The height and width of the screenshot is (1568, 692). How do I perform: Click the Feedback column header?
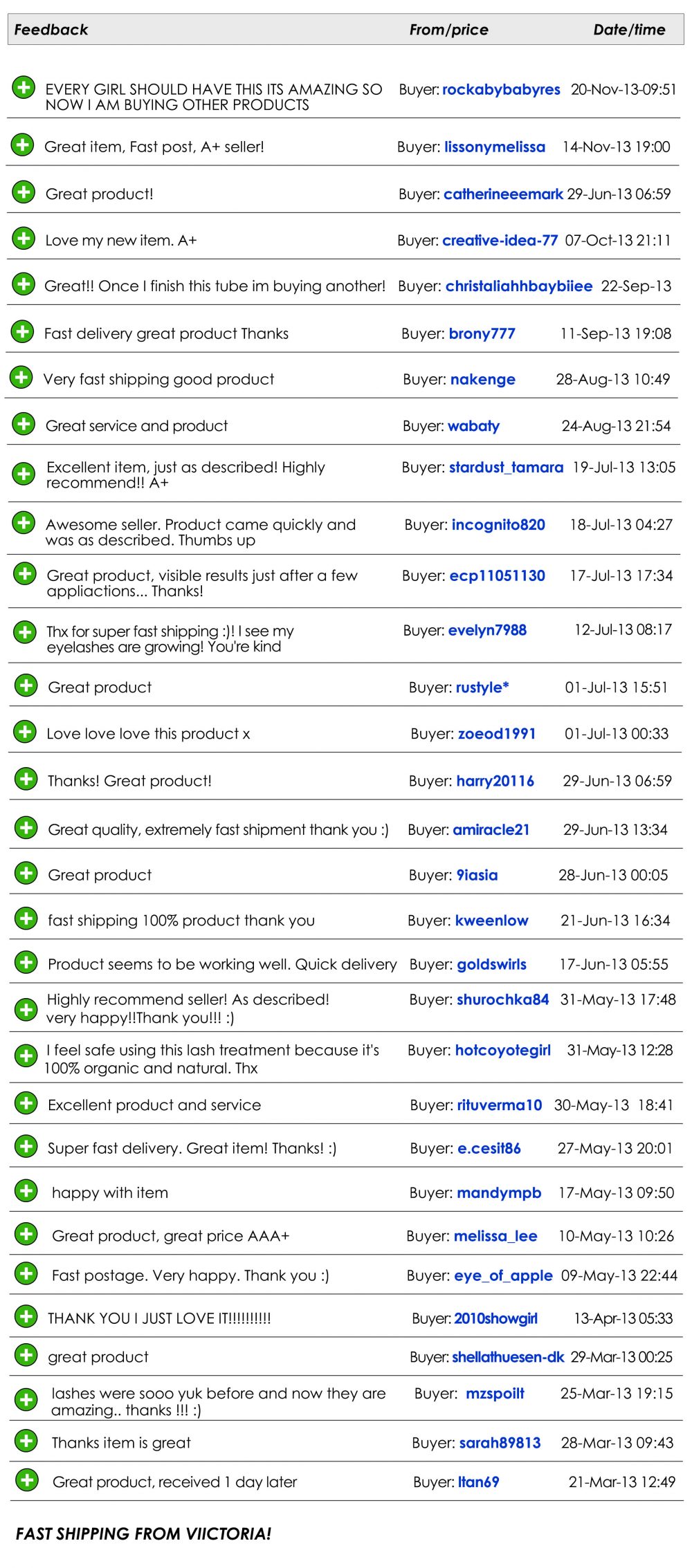51,30
